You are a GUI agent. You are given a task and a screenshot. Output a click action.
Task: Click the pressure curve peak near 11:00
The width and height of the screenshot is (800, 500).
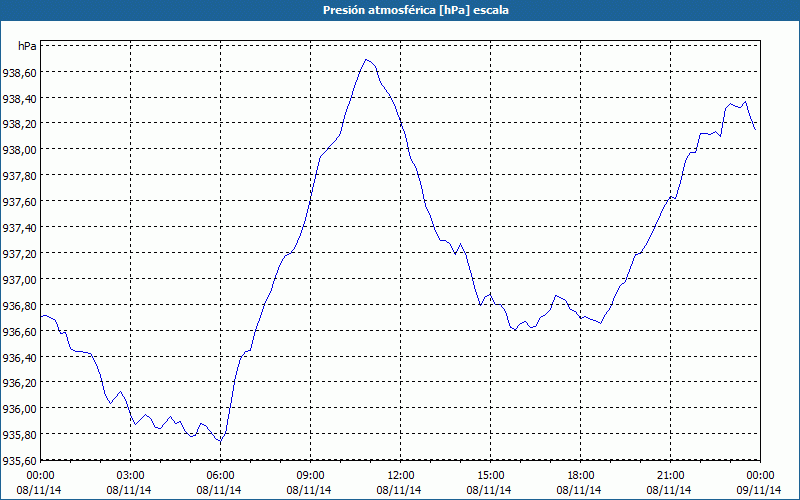click(x=366, y=60)
